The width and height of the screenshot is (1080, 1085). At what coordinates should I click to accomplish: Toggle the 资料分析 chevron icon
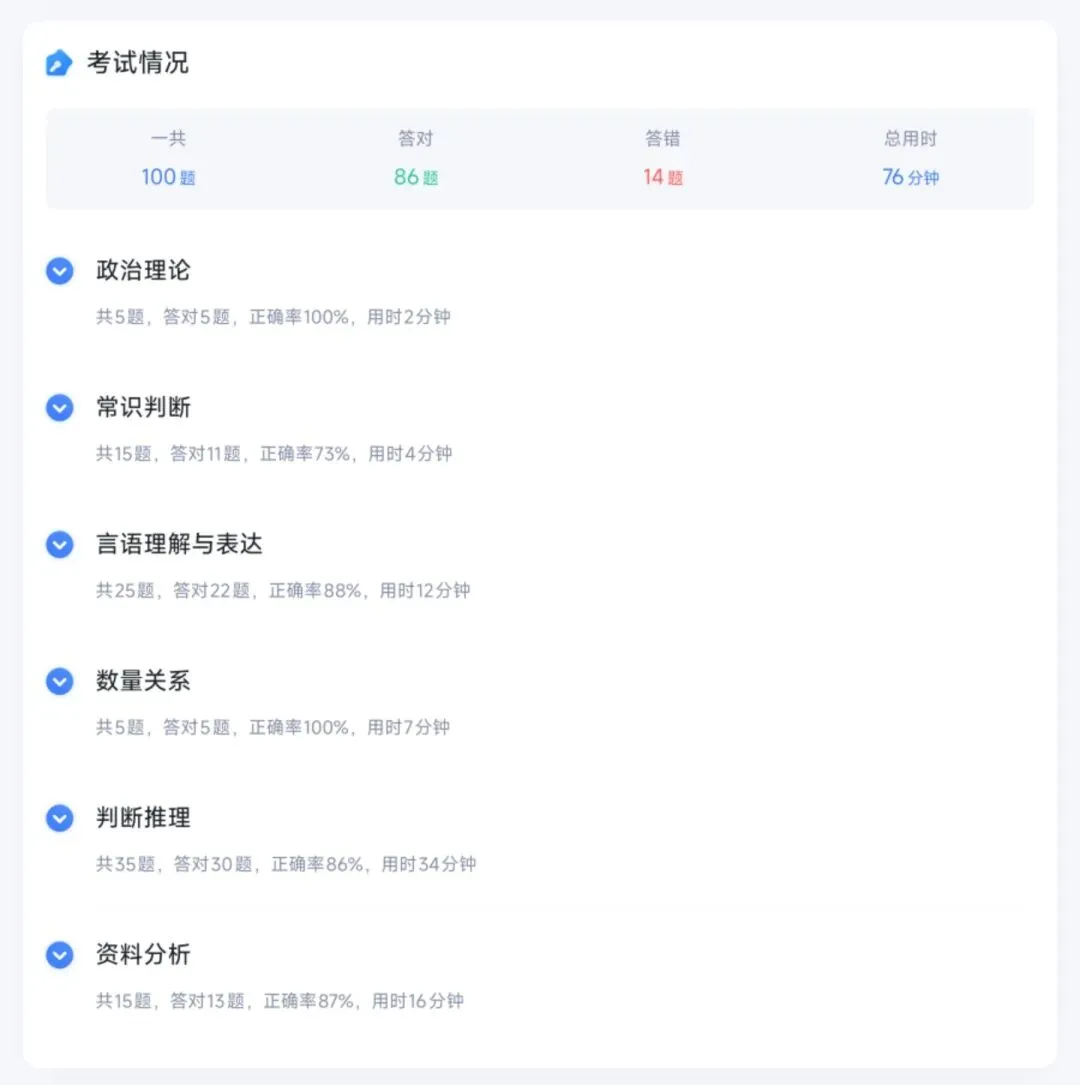tap(60, 956)
